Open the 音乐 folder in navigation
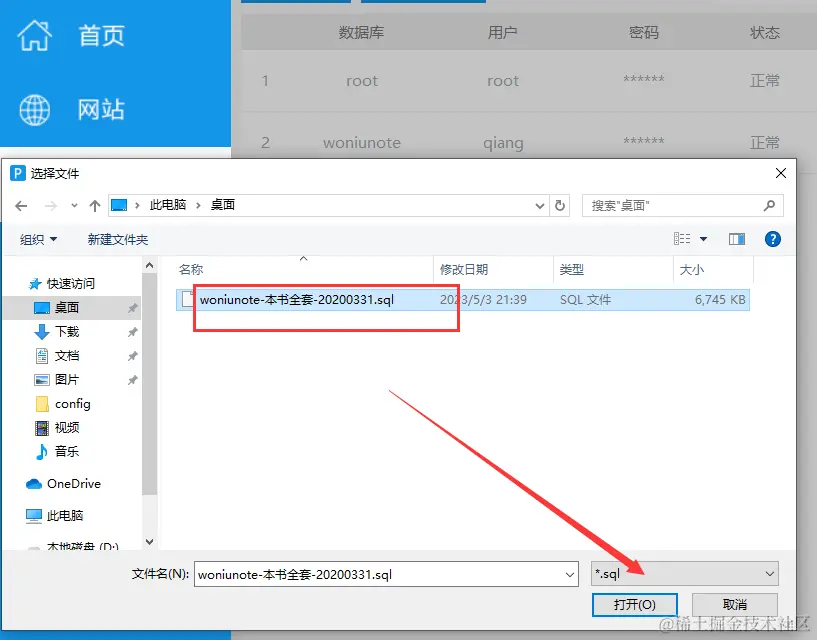Viewport: 817px width, 640px height. 67,451
